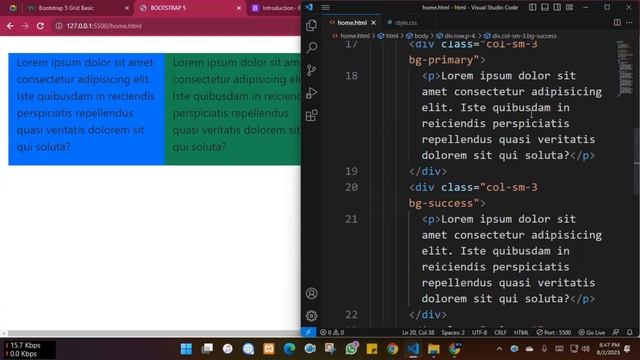Reload the browser page
Image resolution: width=640 pixels, height=360 pixels.
coord(40,26)
